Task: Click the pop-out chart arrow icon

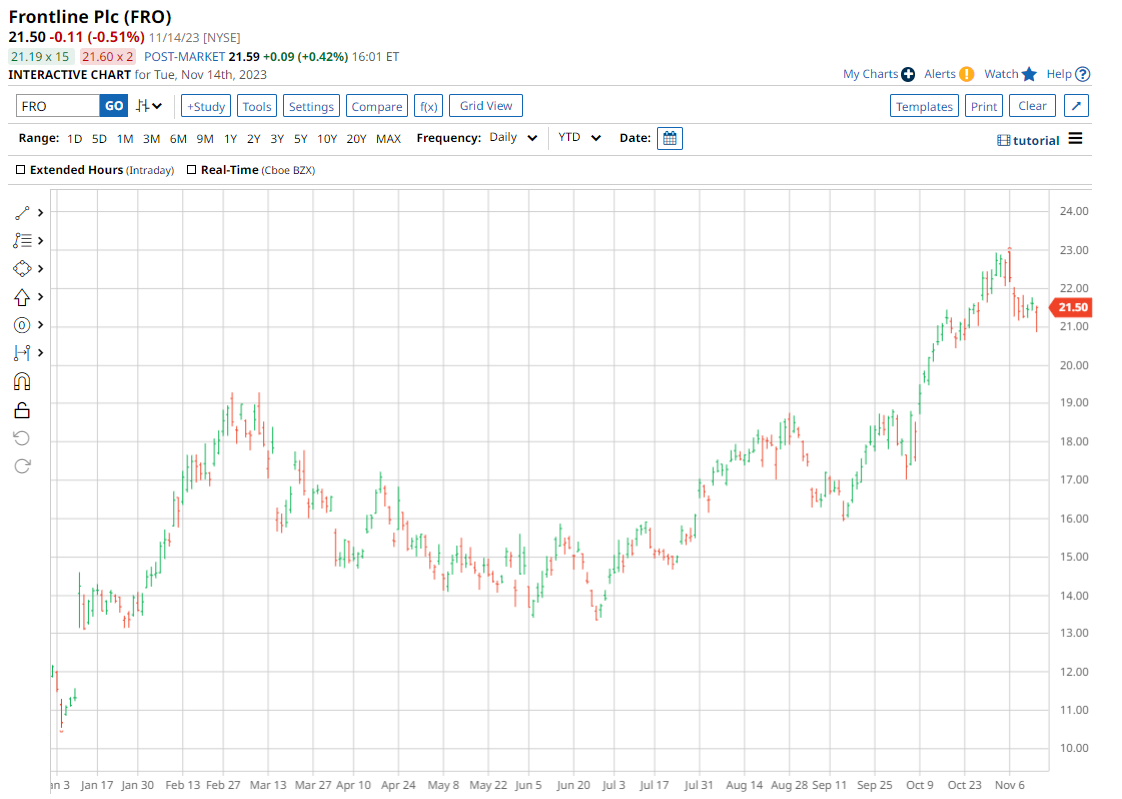Action: pyautogui.click(x=1076, y=106)
